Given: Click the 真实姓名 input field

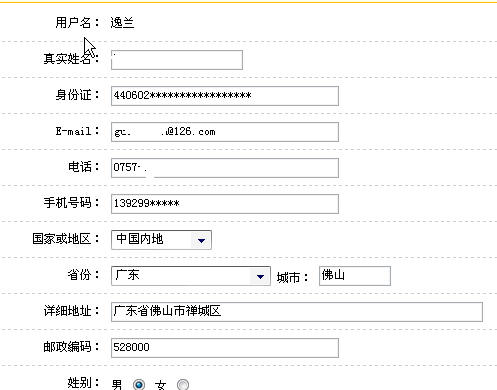Looking at the screenshot, I should click(177, 60).
